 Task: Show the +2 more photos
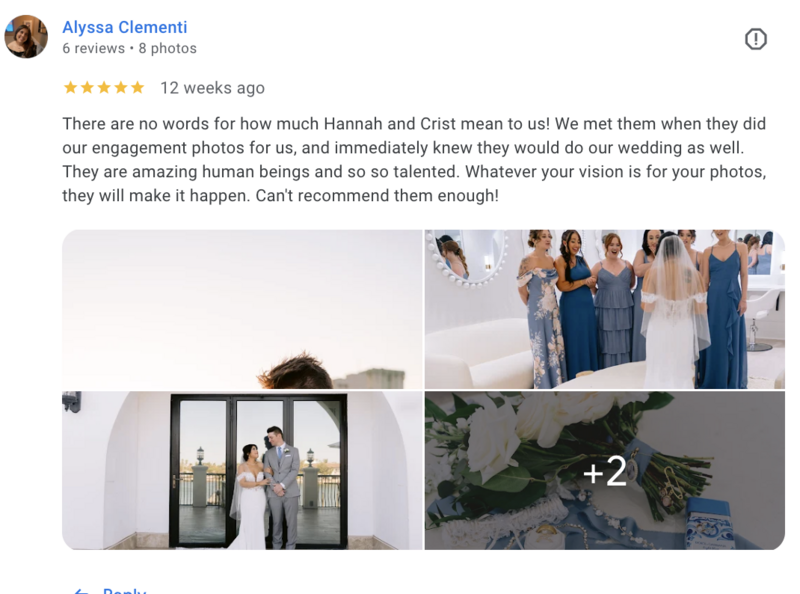point(605,471)
